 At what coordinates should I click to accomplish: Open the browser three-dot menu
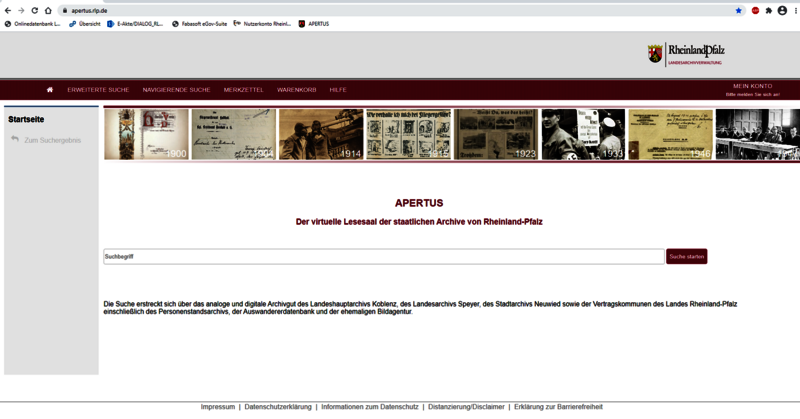tap(796, 10)
